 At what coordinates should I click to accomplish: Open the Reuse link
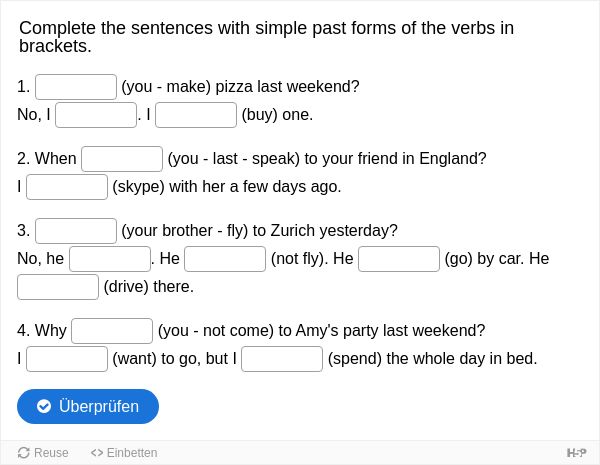pos(43,453)
